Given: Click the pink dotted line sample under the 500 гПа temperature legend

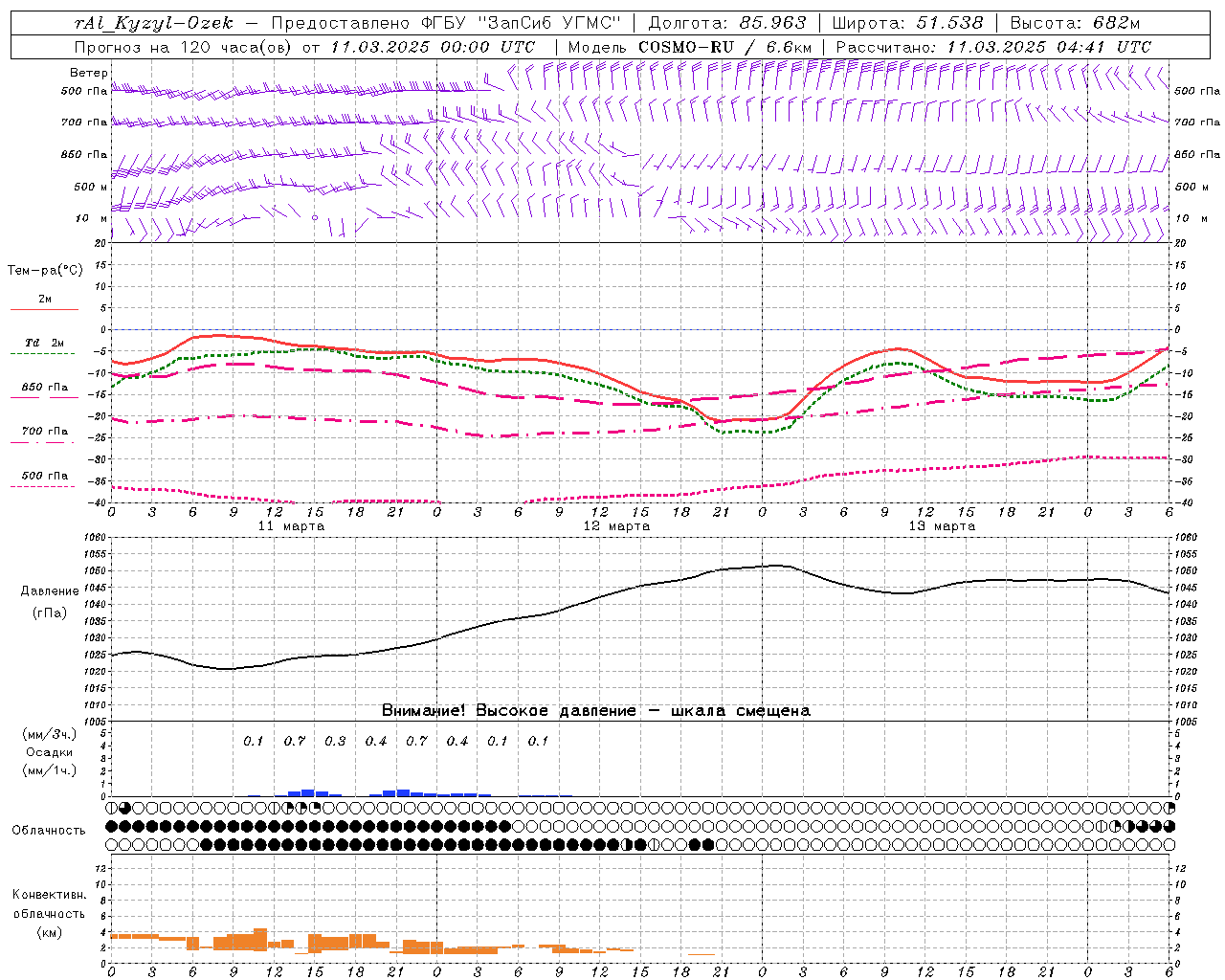Looking at the screenshot, I should click(43, 486).
